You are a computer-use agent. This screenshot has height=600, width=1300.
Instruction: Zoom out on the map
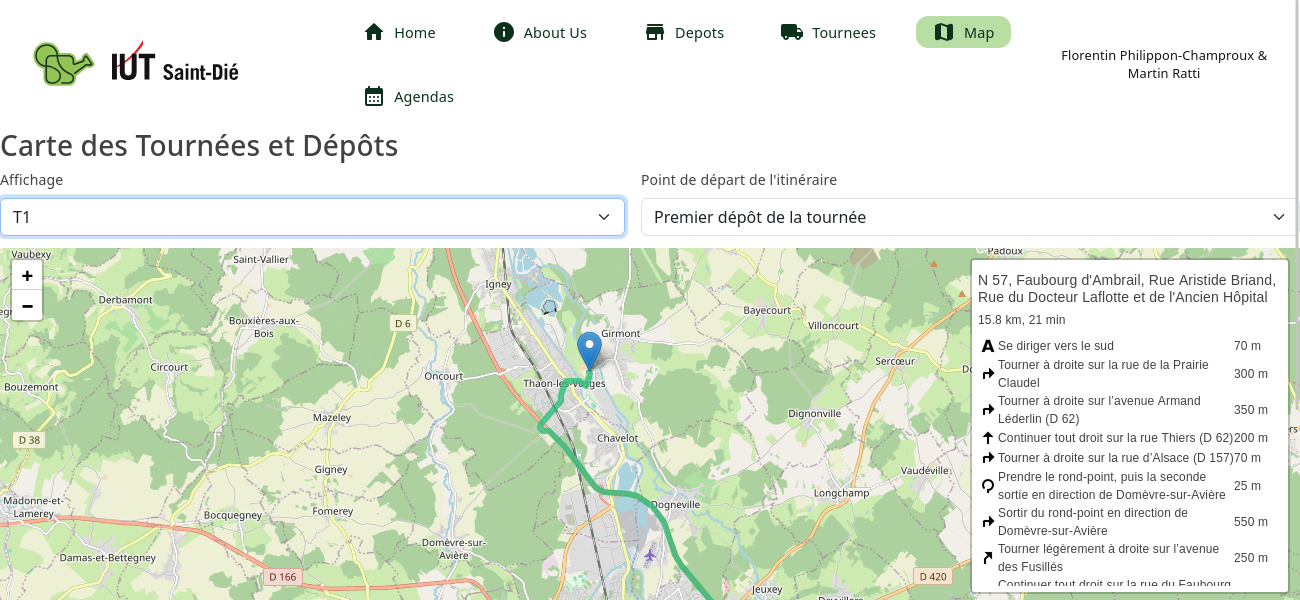point(27,305)
